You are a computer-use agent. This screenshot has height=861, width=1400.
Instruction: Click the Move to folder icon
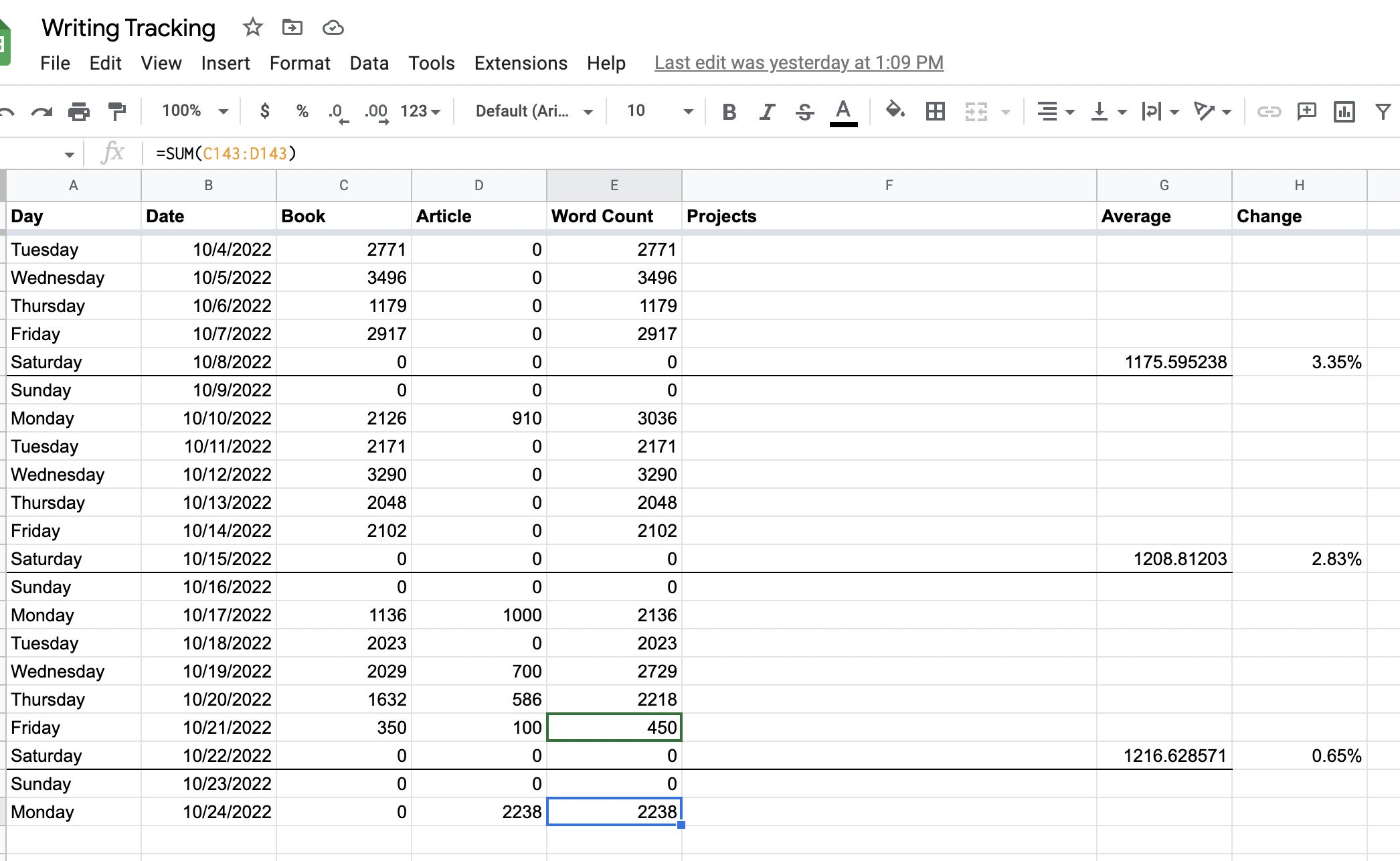coord(292,27)
